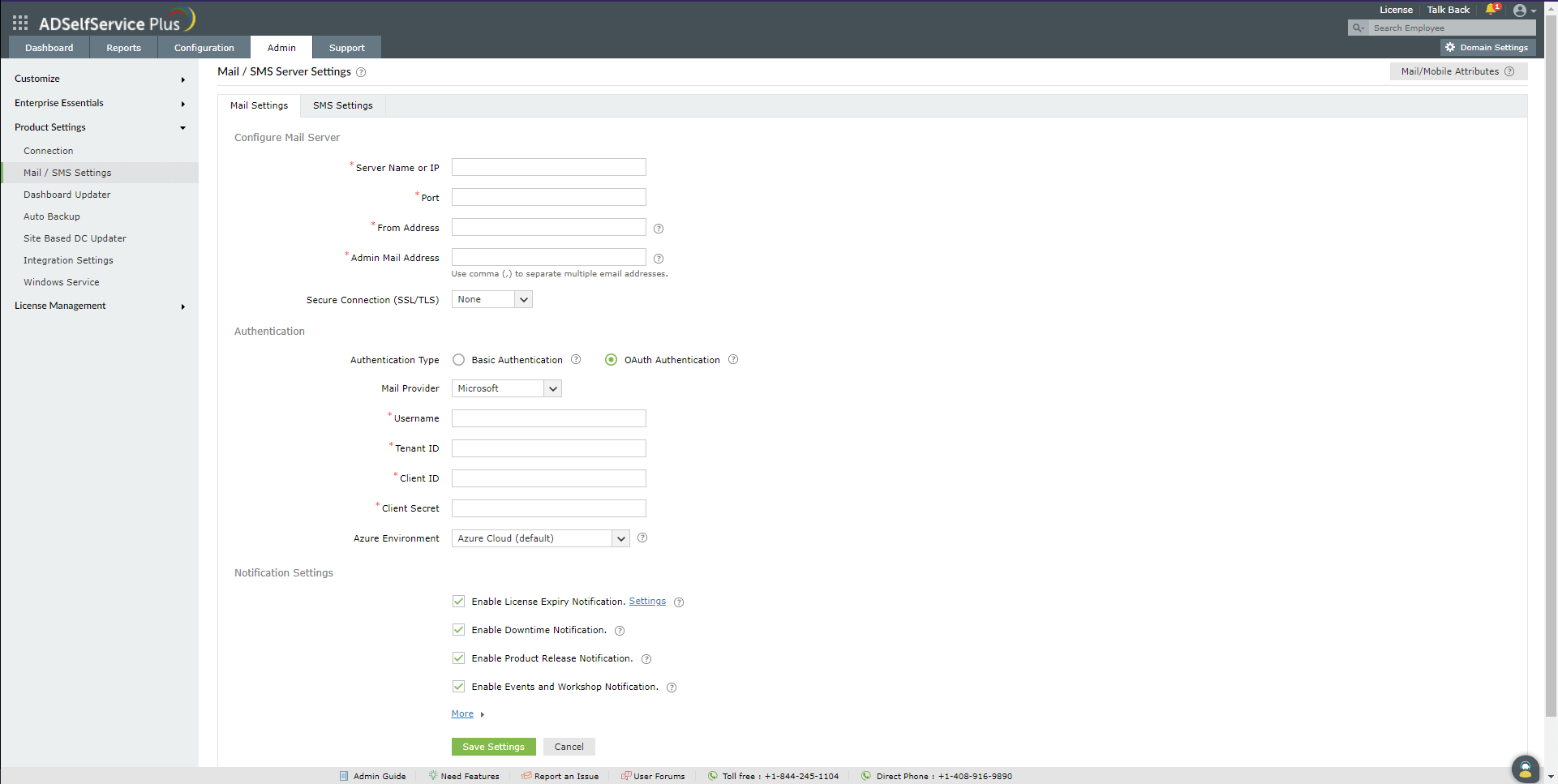Open the support chat bubble bottom-right

coord(1526,769)
